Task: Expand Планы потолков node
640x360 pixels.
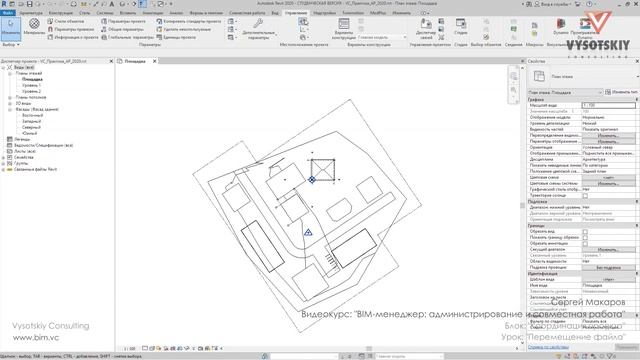Action: (10, 98)
